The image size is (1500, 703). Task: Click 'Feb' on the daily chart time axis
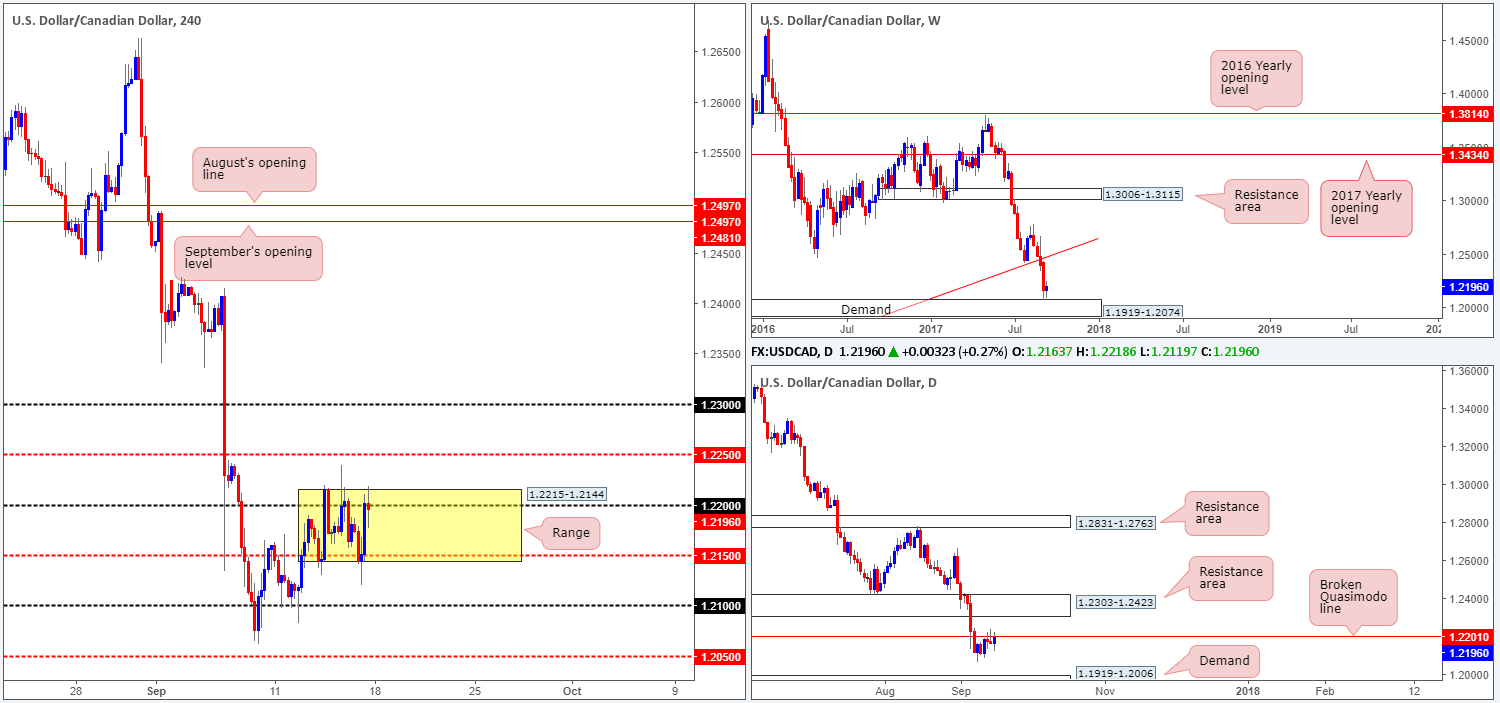click(1324, 690)
